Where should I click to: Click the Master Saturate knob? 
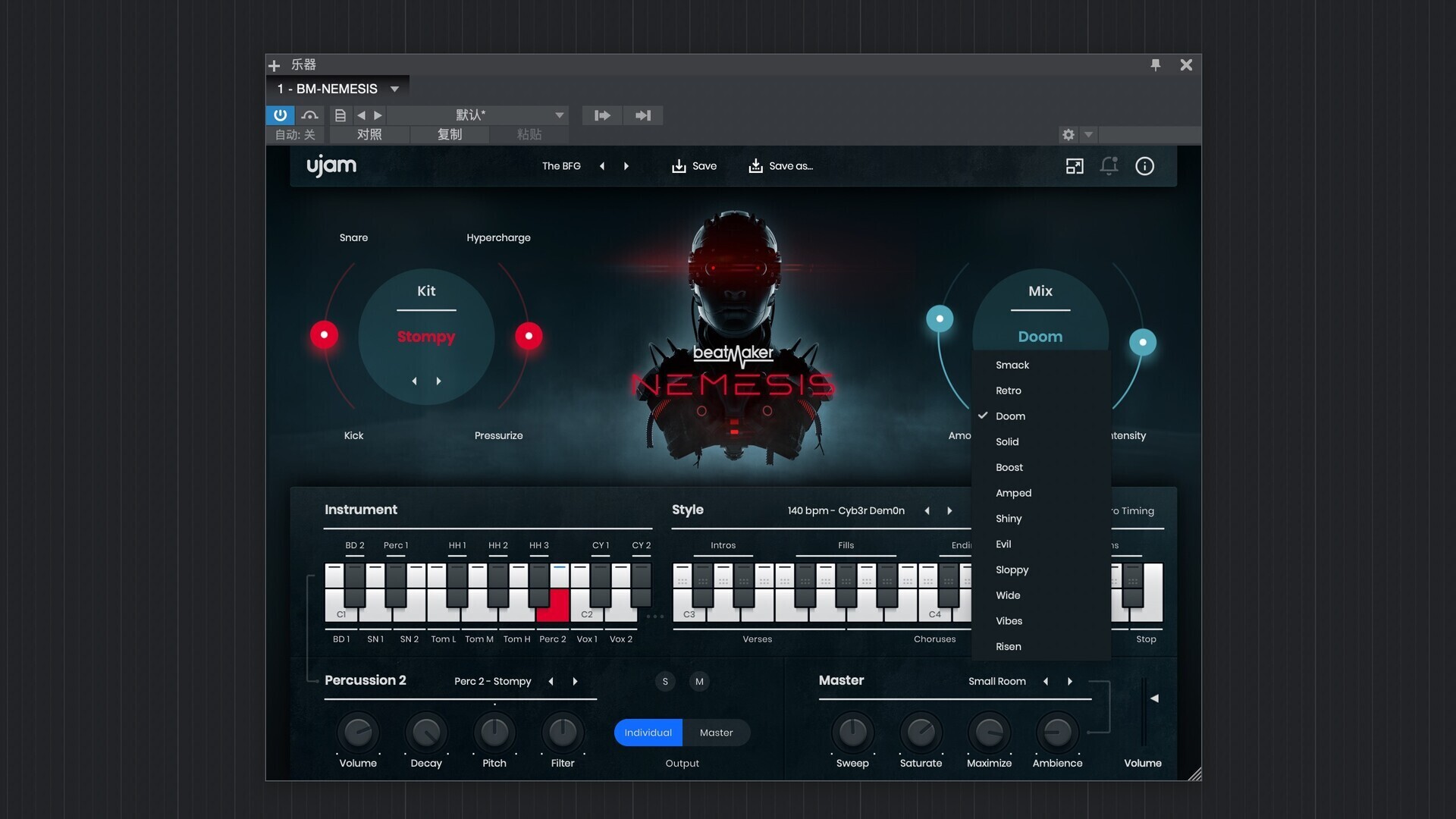pyautogui.click(x=921, y=732)
